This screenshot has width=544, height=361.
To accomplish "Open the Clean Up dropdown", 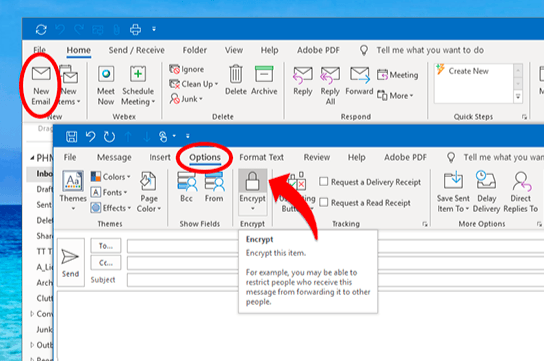I will pos(194,84).
